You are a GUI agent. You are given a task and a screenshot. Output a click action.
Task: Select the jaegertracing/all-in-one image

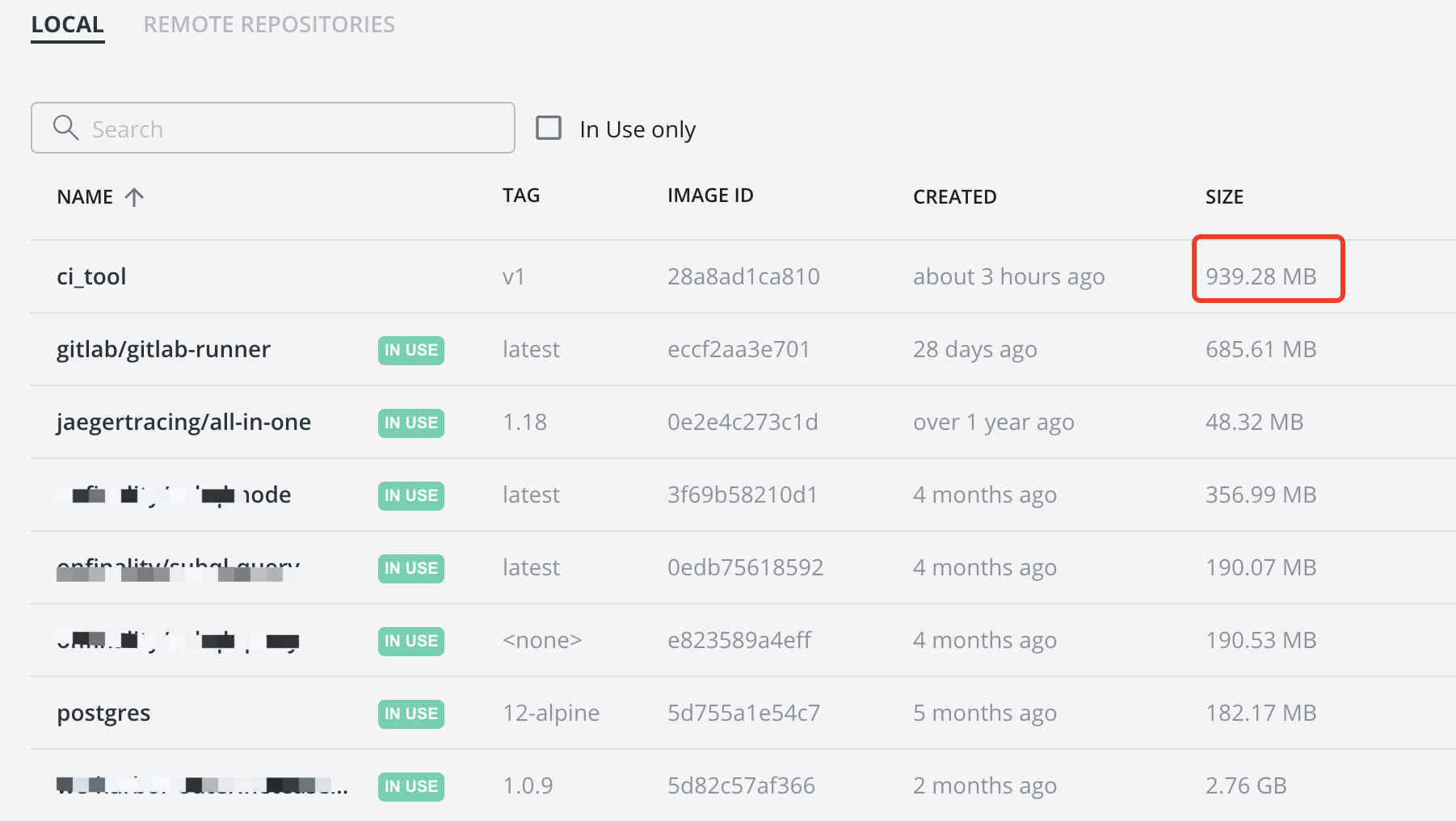(183, 422)
